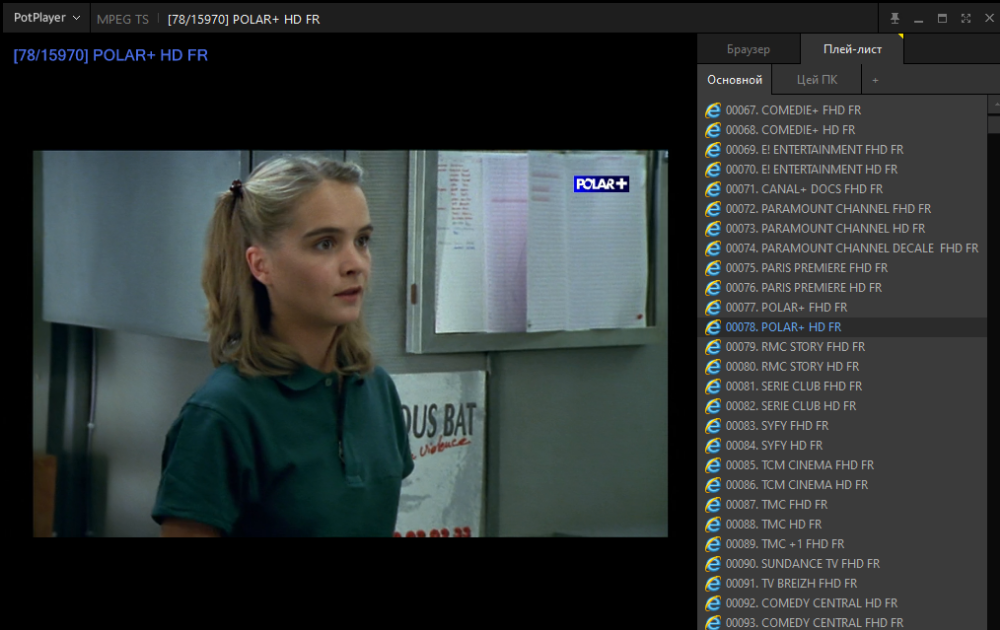Toggle fullscreen mode icon in title bar
Screen dimensions: 1000x630
(x=966, y=18)
